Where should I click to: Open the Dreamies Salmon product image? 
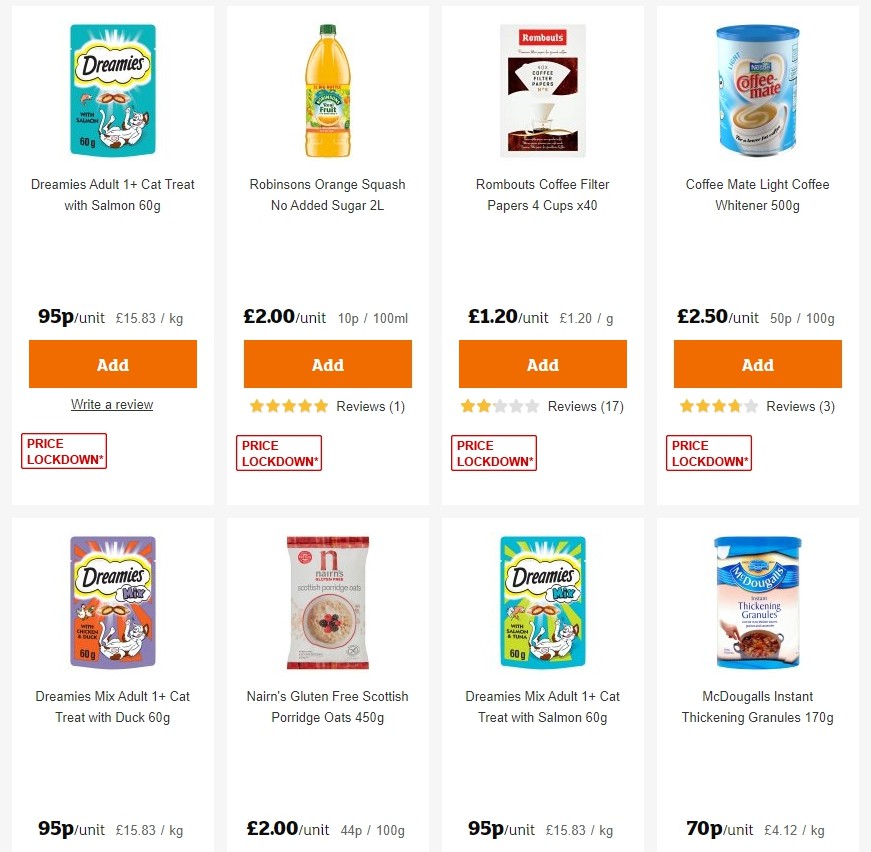tap(112, 90)
